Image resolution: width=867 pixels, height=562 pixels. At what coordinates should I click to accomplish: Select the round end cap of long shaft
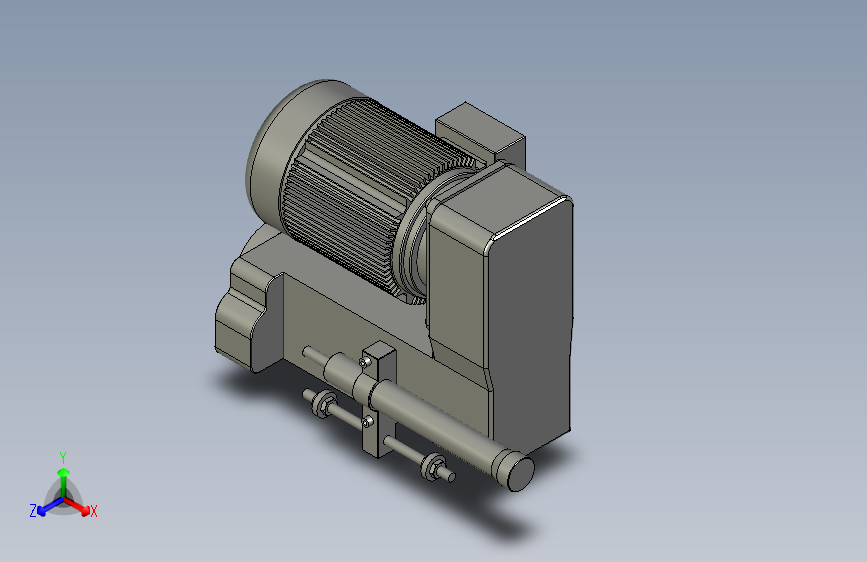click(520, 472)
